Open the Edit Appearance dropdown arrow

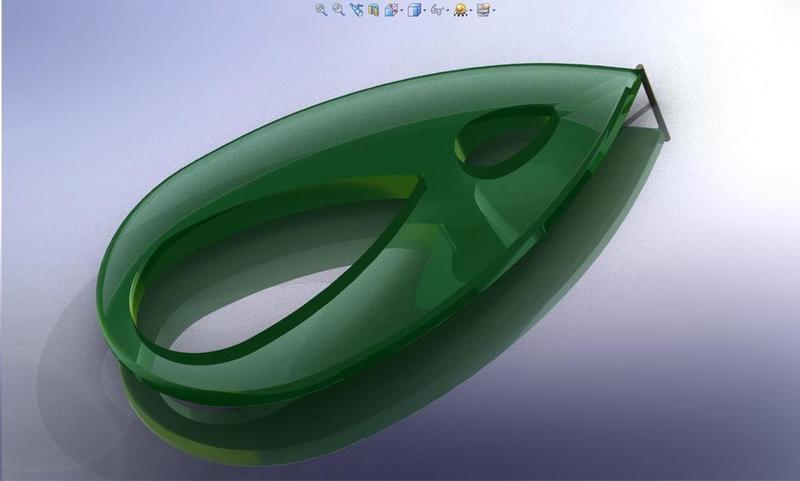click(470, 10)
